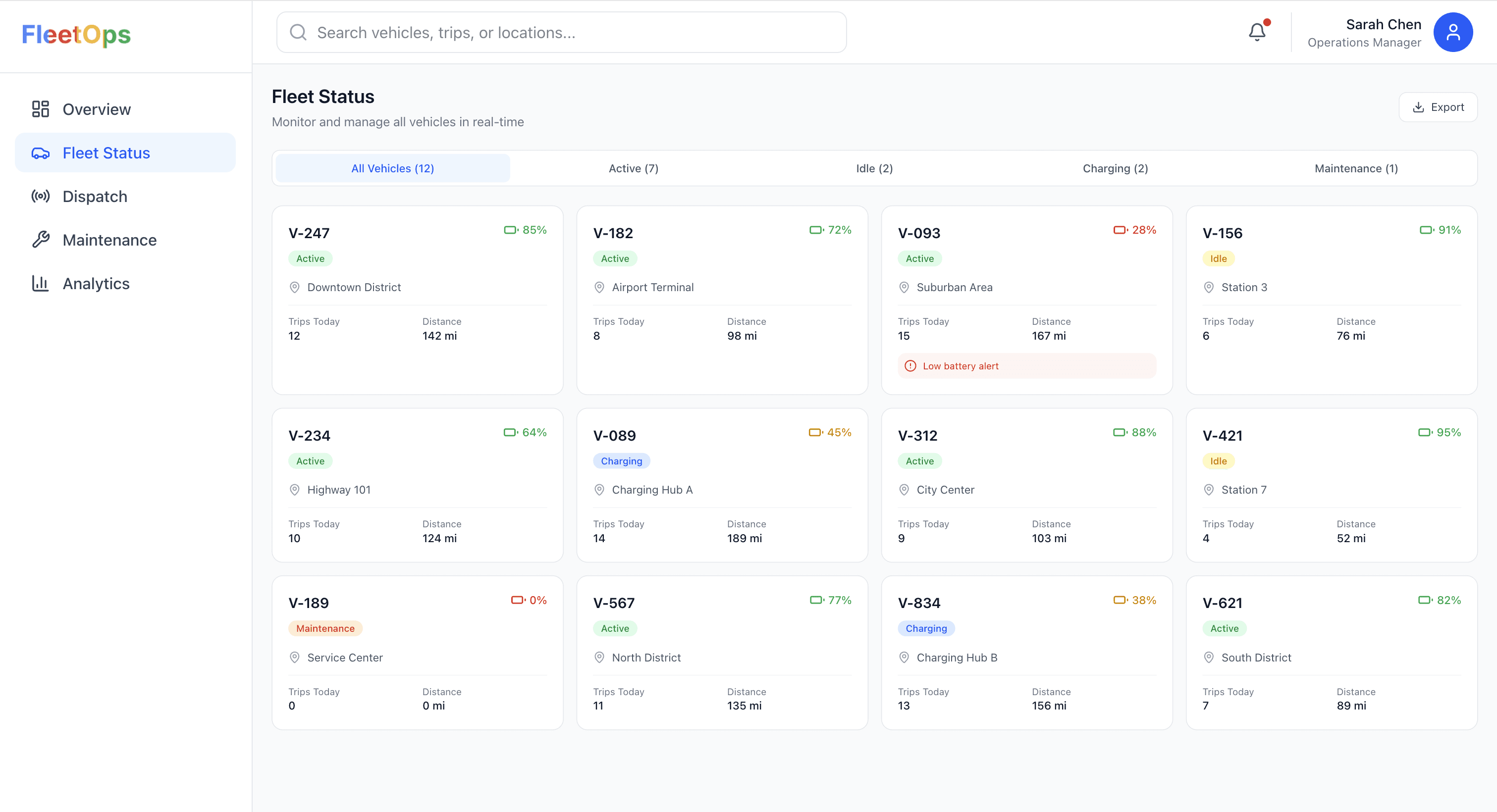Open the Overview dashboard icon in sidebar
The width and height of the screenshot is (1497, 812).
point(40,108)
